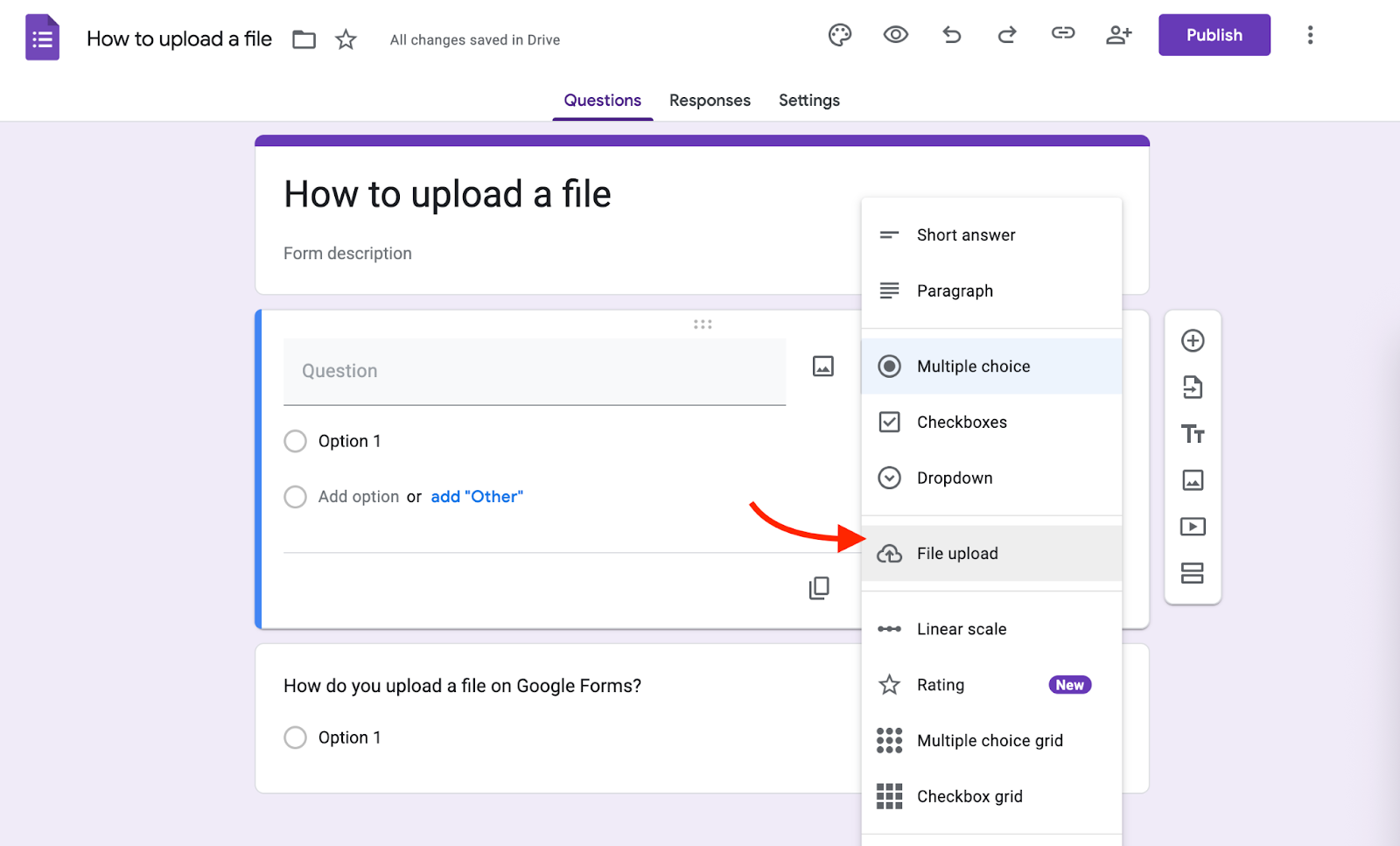Select Checkboxes question type
Viewport: 1400px width, 846px height.
coord(962,423)
